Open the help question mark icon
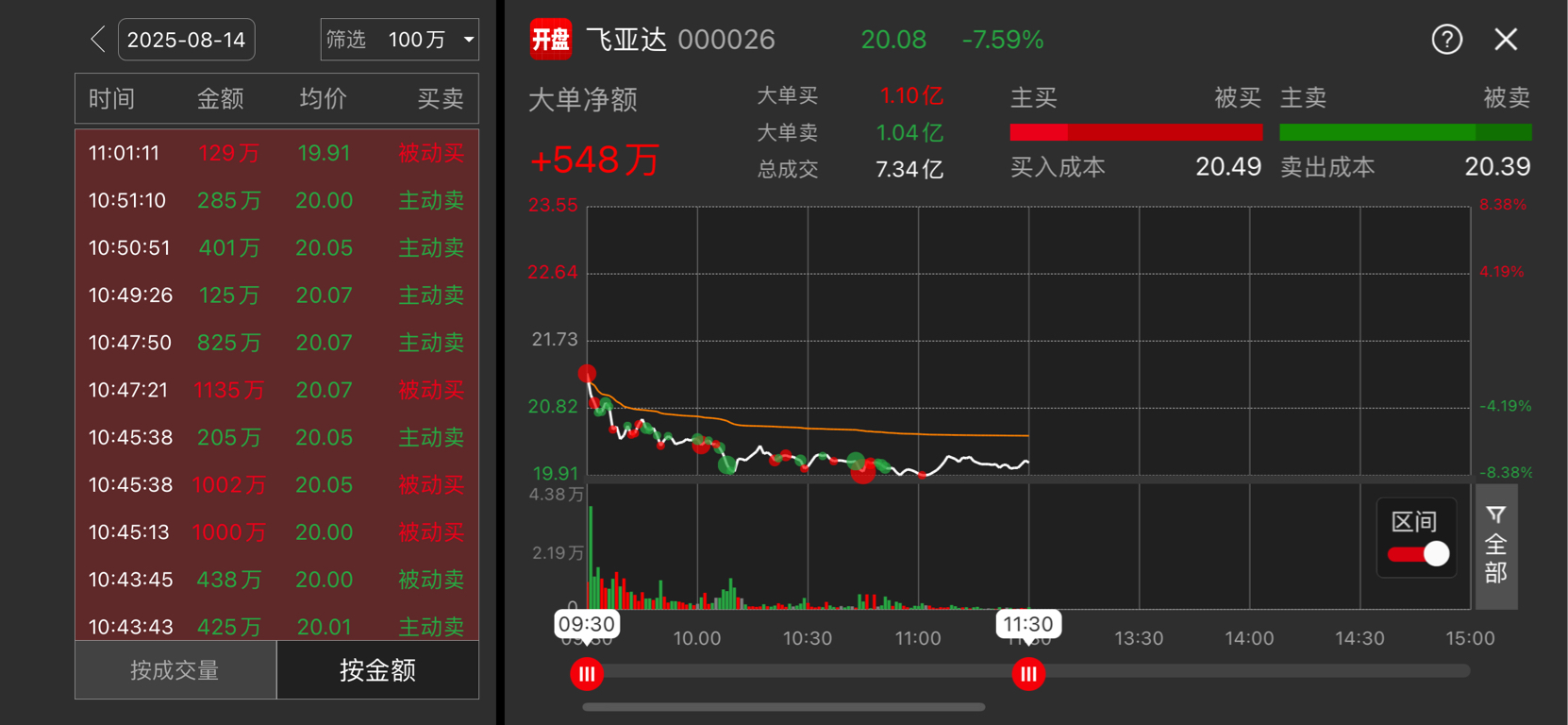The width and height of the screenshot is (1568, 725). (x=1446, y=40)
